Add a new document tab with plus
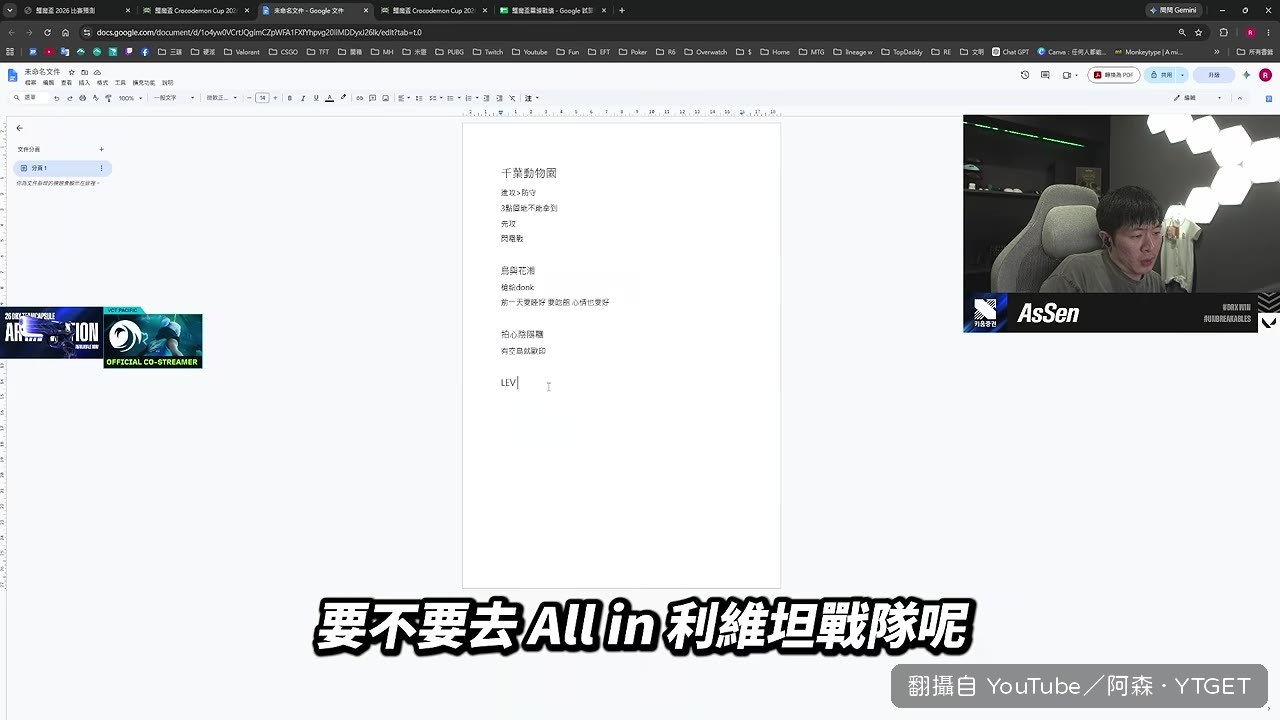Screen dimensions: 1280x720 (x=101, y=149)
